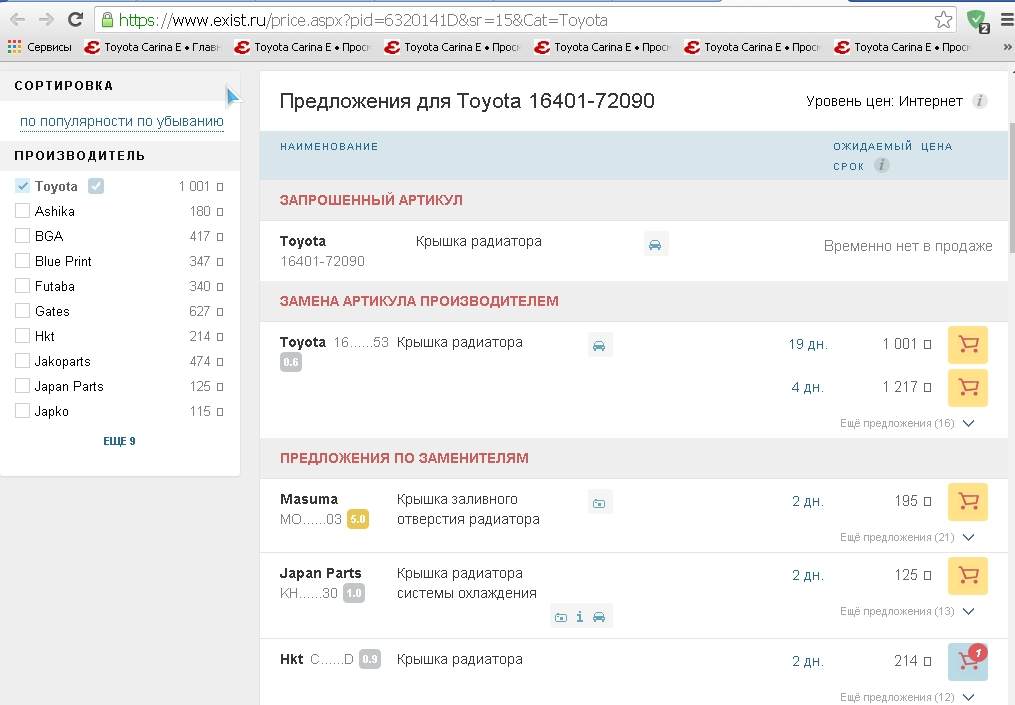The height and width of the screenshot is (705, 1015).
Task: Expand more Toyota offers (16)
Action: pyautogui.click(x=907, y=423)
